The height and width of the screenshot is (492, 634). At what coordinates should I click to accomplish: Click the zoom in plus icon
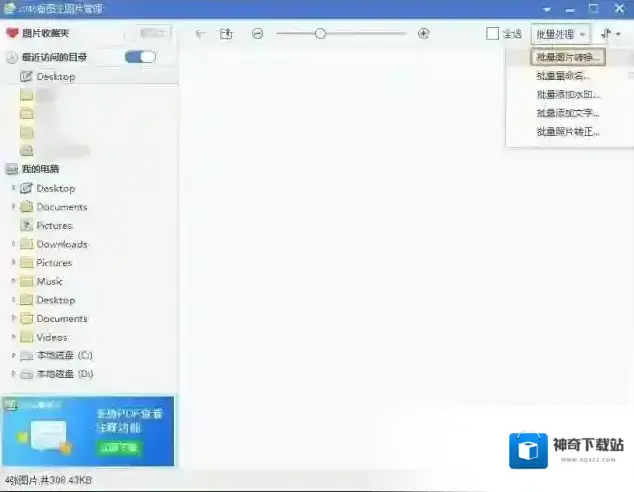424,34
